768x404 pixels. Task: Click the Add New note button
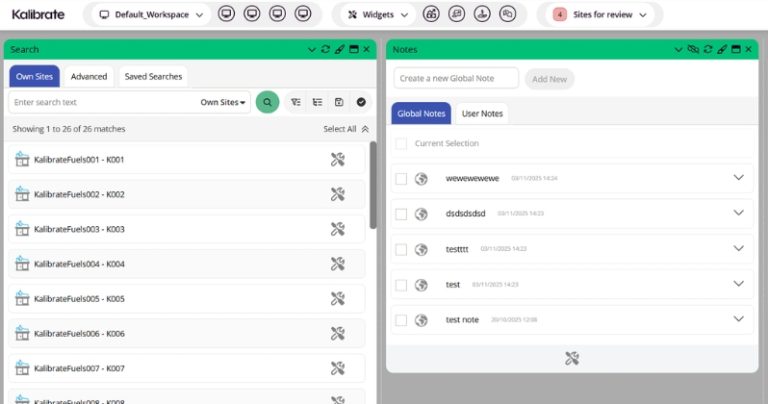click(549, 78)
